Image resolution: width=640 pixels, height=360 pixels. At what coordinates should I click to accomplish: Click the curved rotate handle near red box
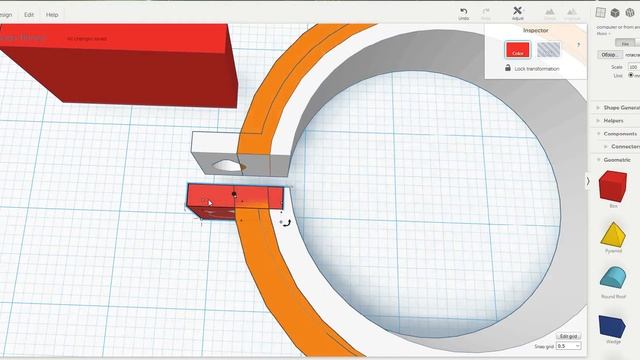point(288,223)
